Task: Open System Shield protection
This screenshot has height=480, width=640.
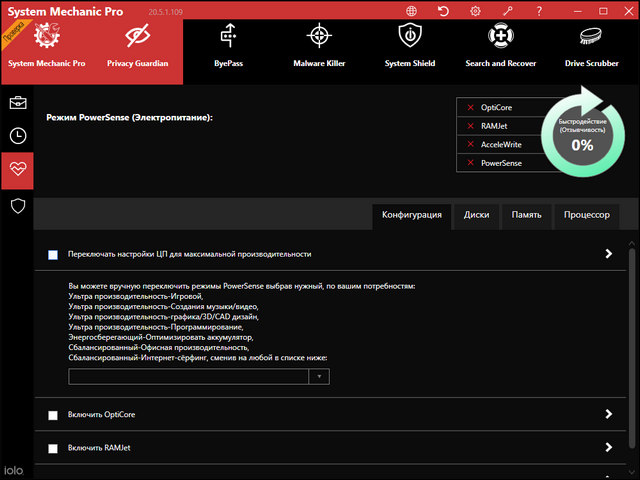Action: tap(410, 45)
